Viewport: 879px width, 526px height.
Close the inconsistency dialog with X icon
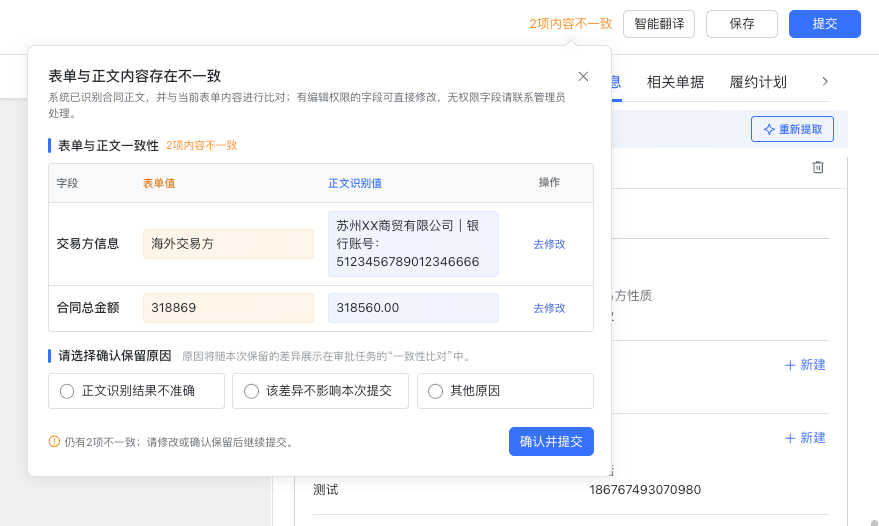click(x=583, y=76)
